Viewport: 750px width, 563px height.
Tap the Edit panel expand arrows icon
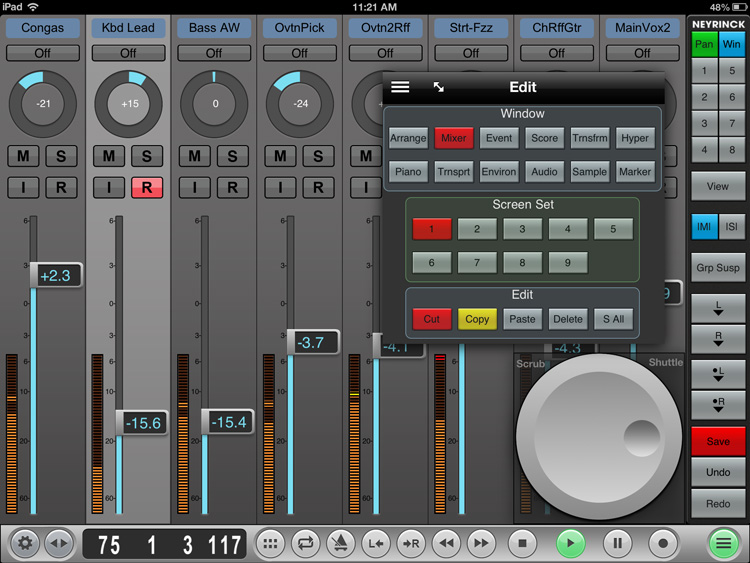point(439,87)
